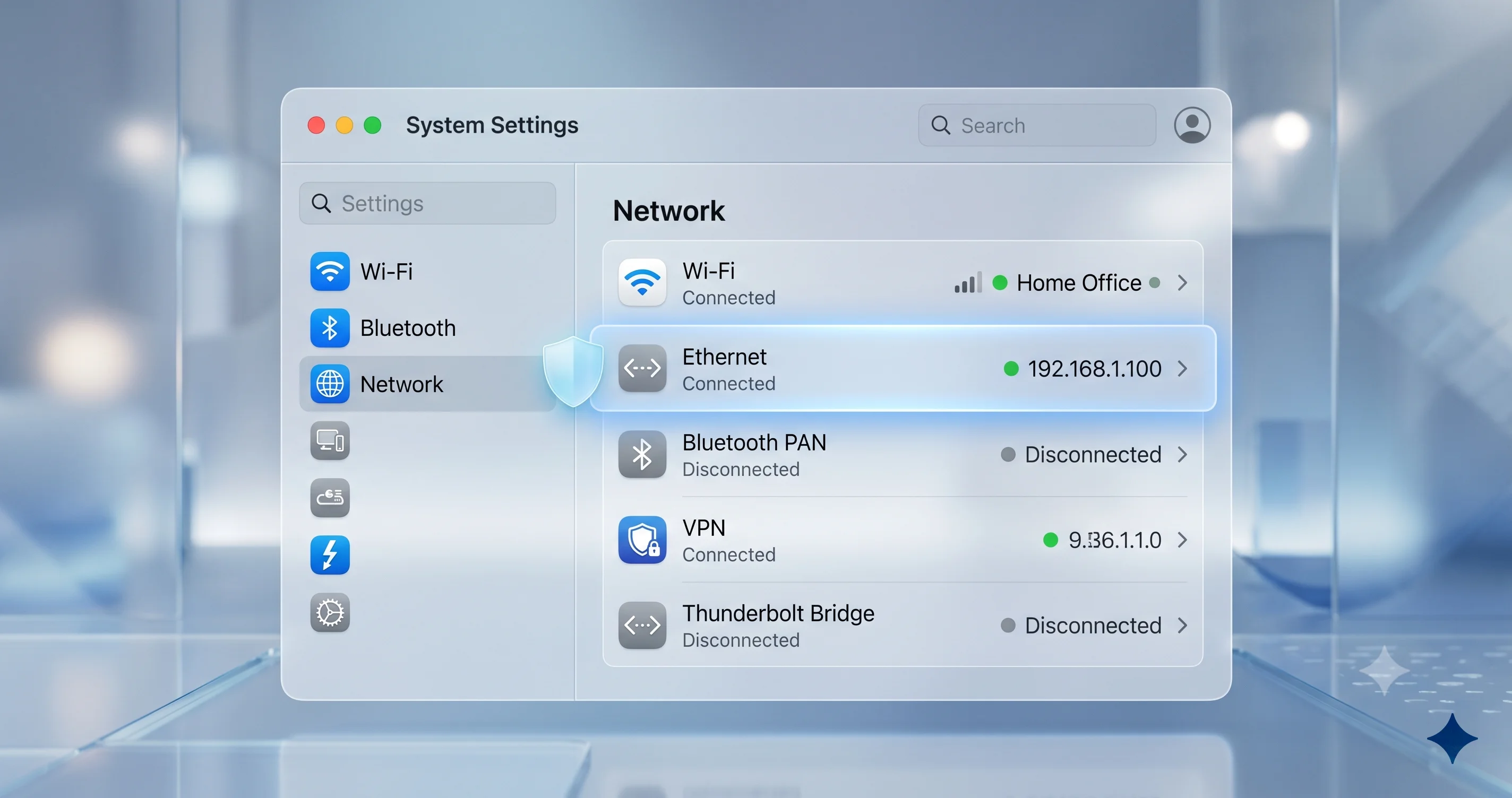Click the Network globe icon in sidebar
The height and width of the screenshot is (798, 1512).
click(330, 384)
